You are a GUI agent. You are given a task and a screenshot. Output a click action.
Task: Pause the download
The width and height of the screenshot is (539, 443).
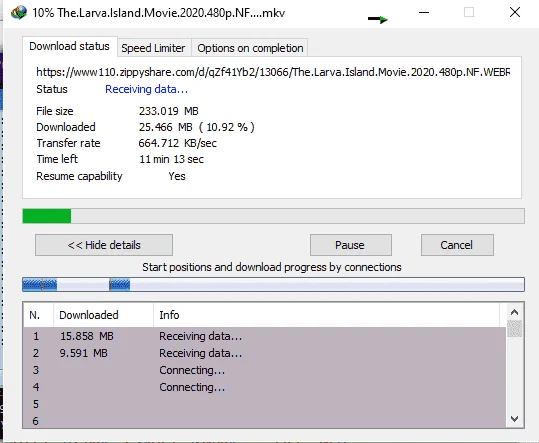tap(351, 245)
